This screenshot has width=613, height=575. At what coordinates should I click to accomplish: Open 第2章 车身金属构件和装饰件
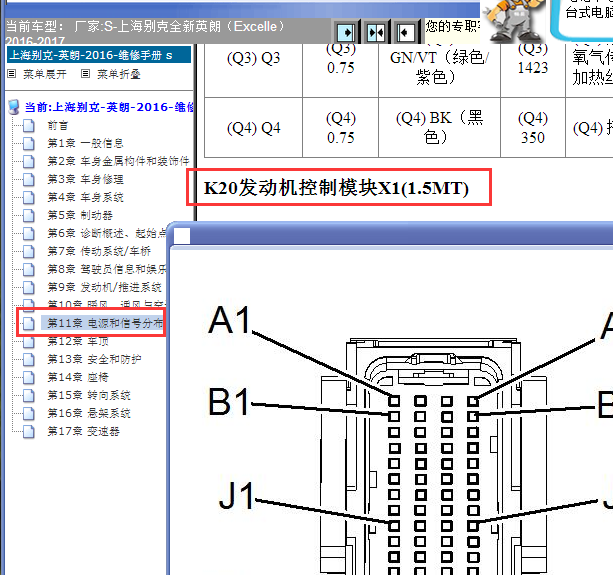pyautogui.click(x=118, y=161)
